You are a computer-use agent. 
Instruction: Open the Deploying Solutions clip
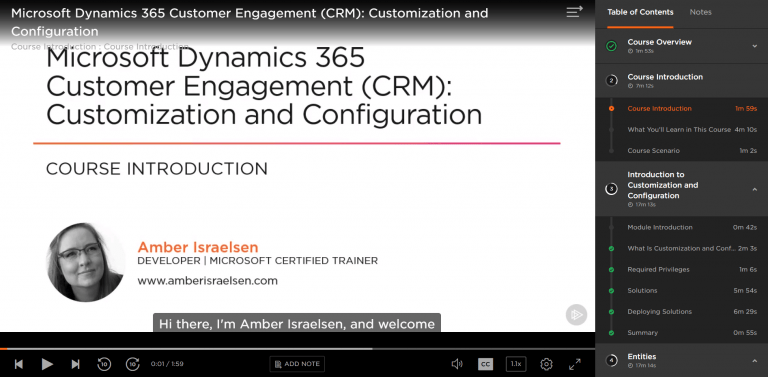pyautogui.click(x=681, y=311)
